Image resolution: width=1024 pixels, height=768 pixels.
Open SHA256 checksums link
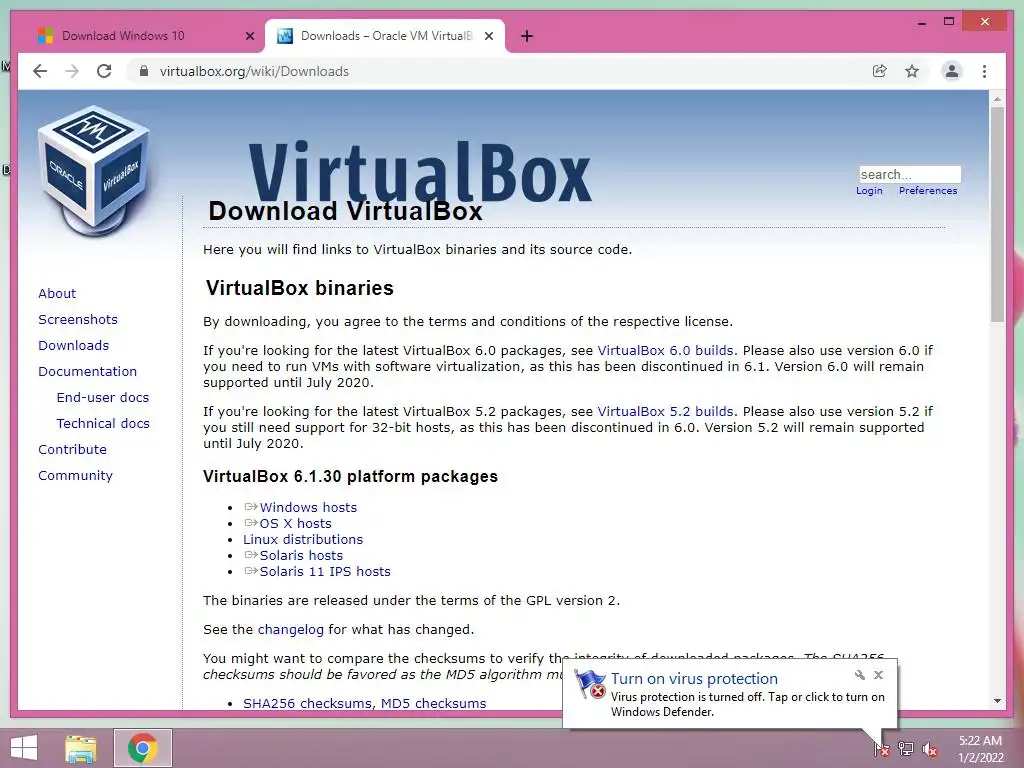coord(308,703)
